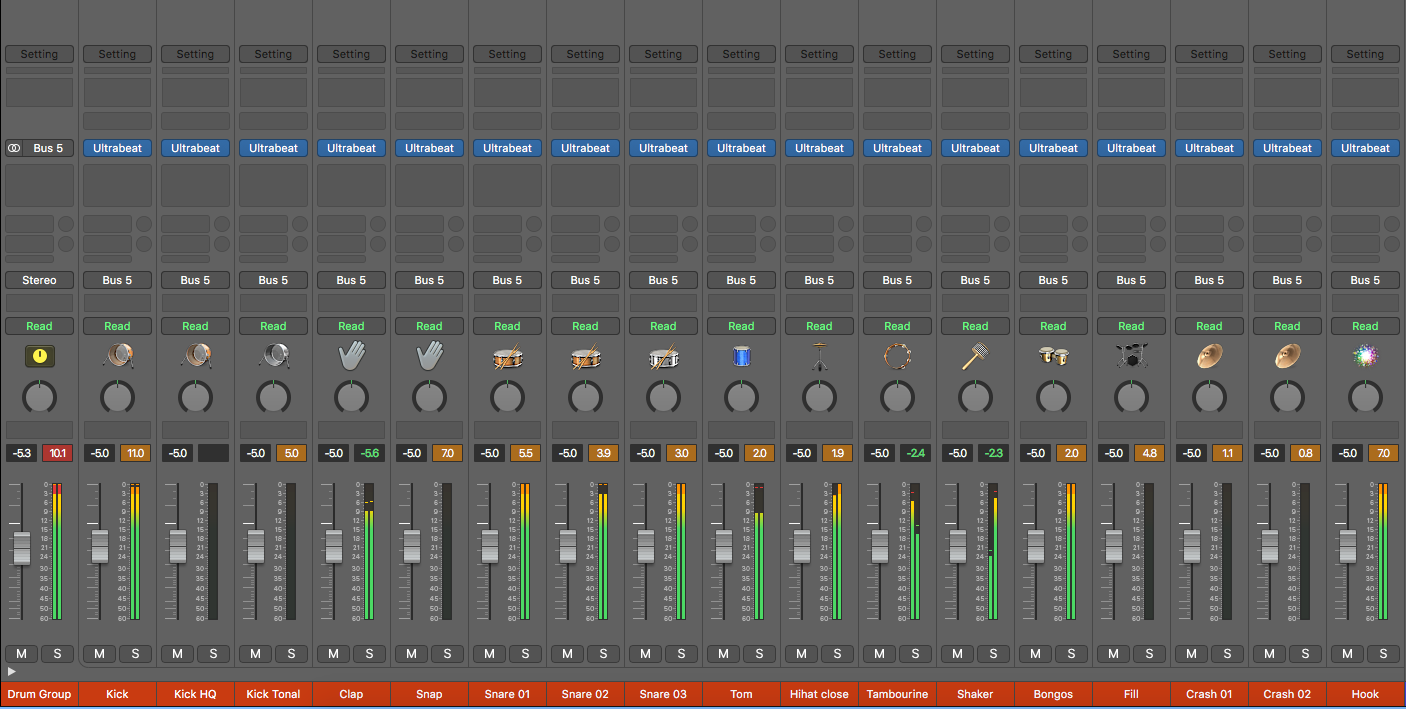The image size is (1406, 709).
Task: Mute the Kick channel
Action: point(99,654)
